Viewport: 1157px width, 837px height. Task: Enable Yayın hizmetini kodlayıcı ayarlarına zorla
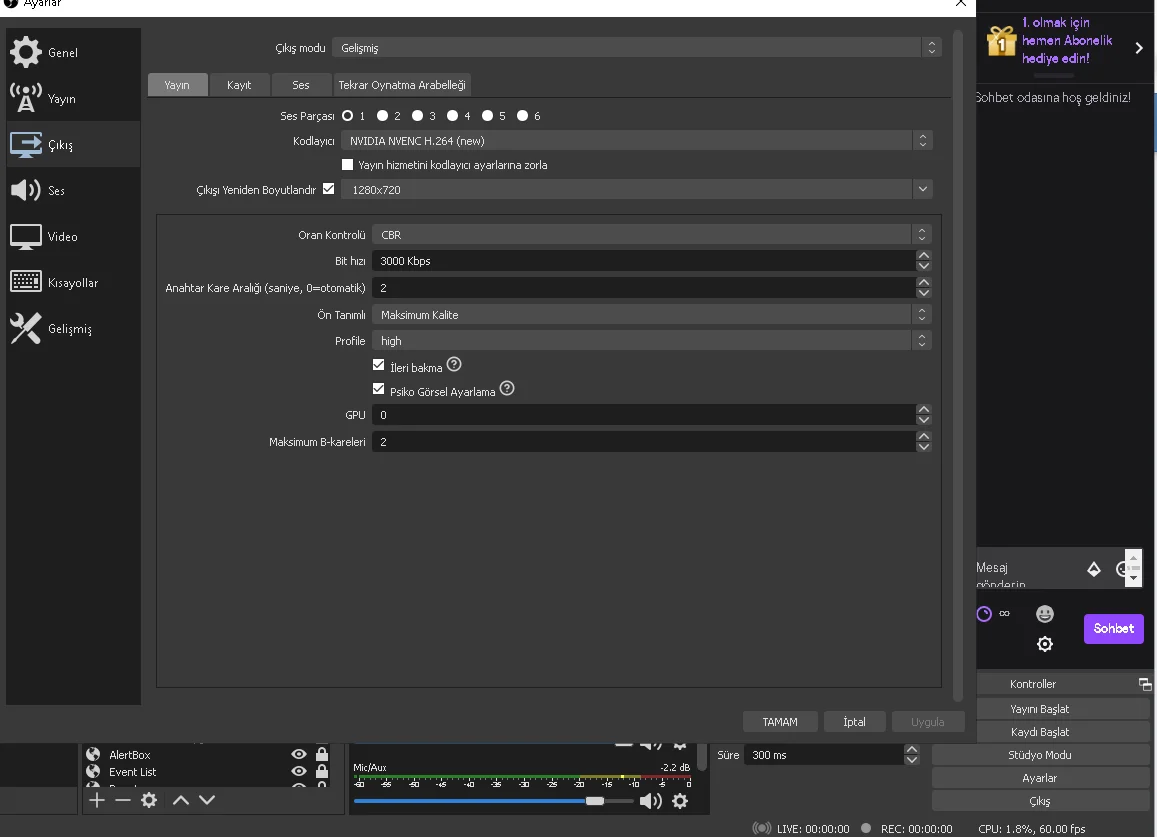coord(348,165)
